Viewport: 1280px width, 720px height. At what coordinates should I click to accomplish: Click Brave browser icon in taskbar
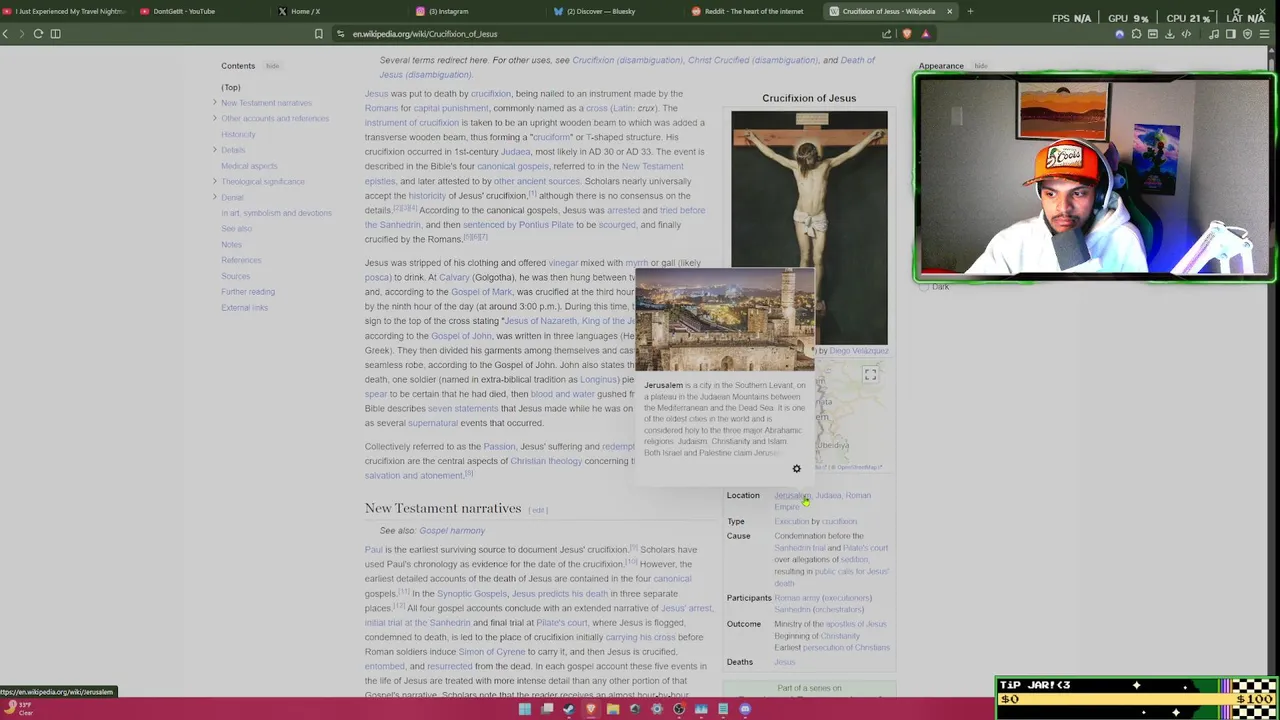(591, 709)
